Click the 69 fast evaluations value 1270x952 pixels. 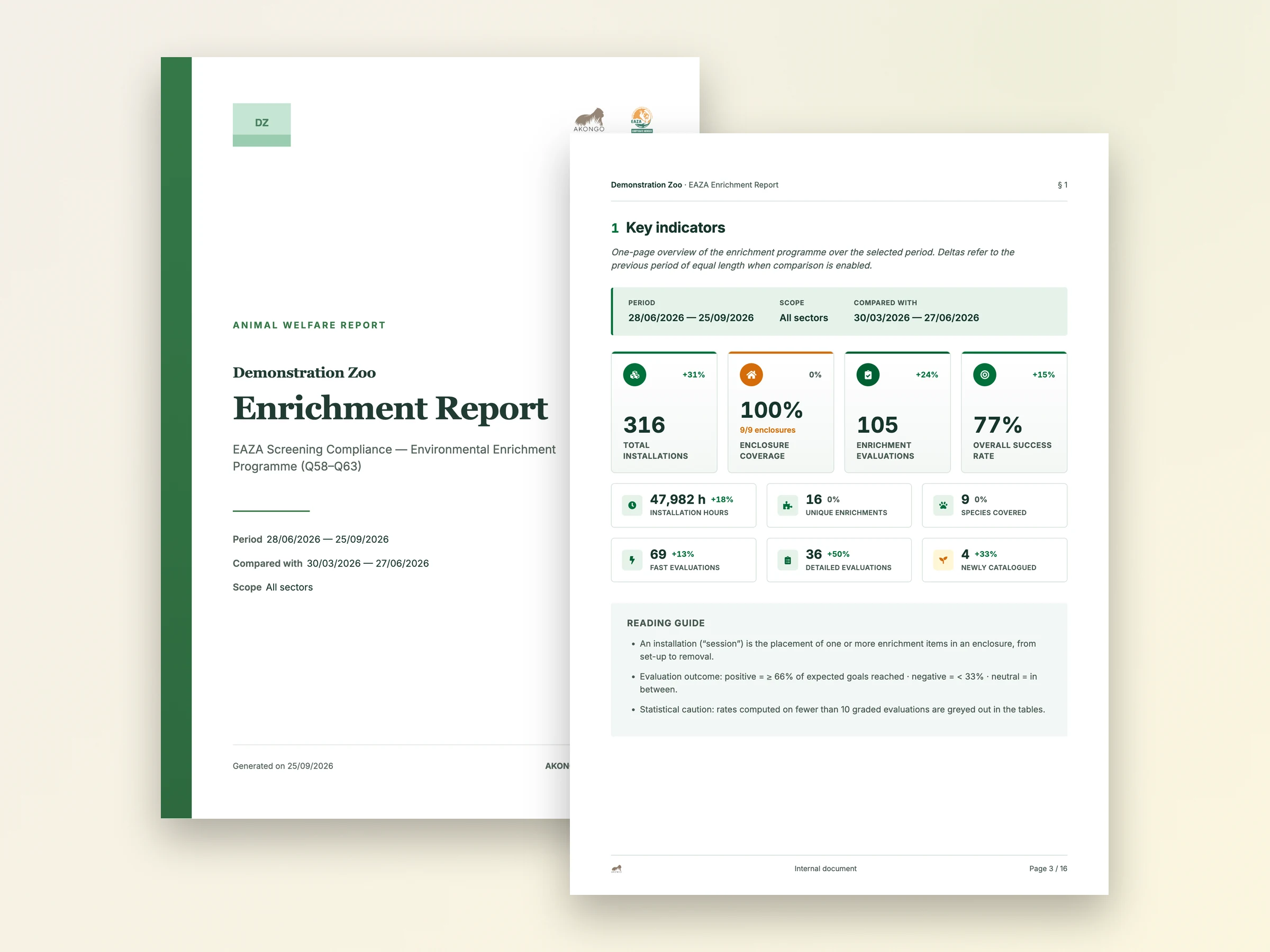point(658,554)
